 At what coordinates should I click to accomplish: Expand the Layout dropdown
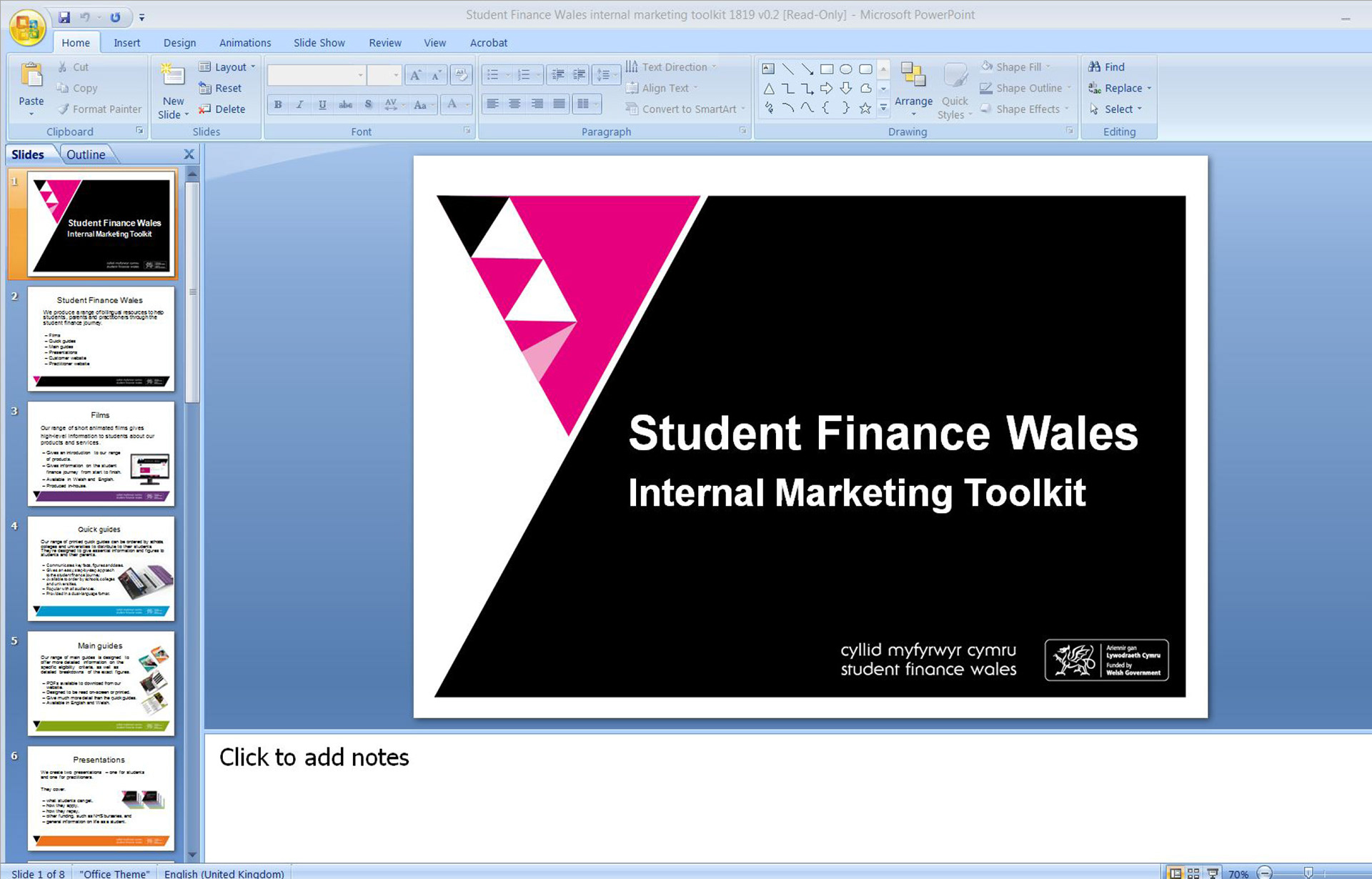click(227, 66)
